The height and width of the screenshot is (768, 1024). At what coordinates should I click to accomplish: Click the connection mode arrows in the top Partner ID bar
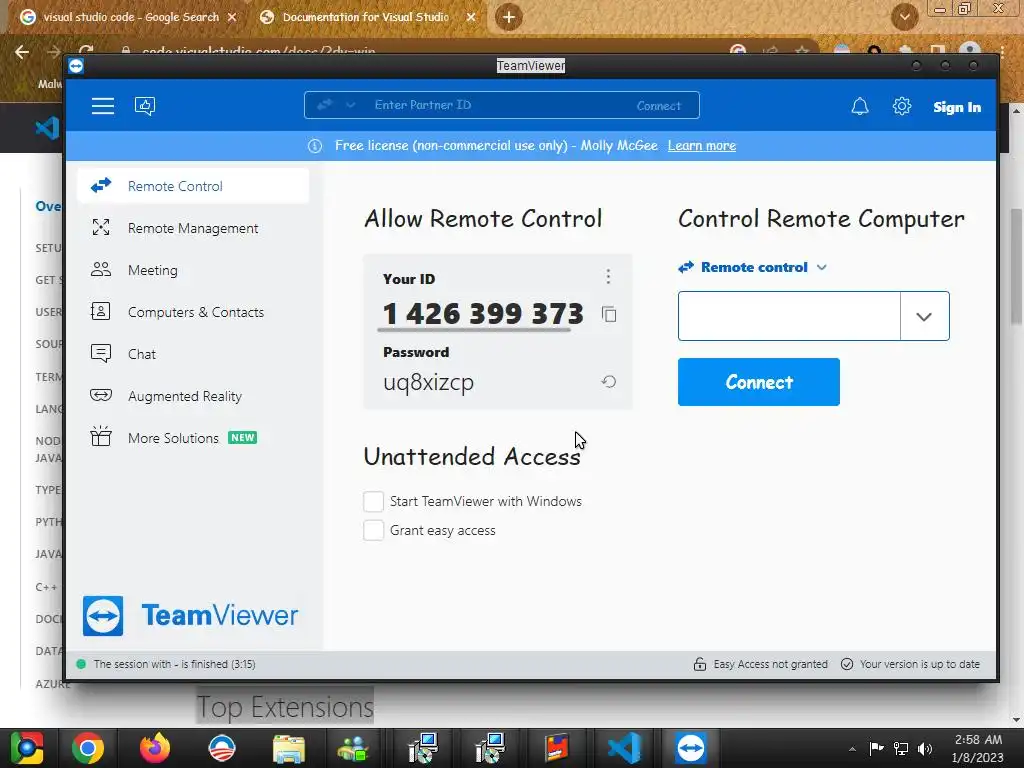[x=325, y=104]
